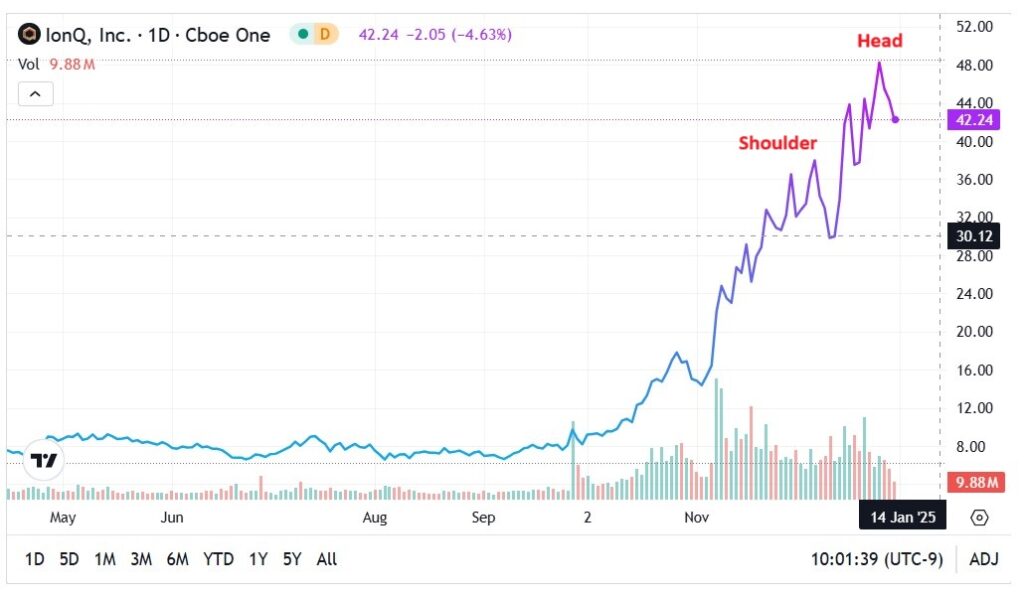The height and width of the screenshot is (598, 1024).
Task: Select the 5D time range
Action: click(69, 559)
